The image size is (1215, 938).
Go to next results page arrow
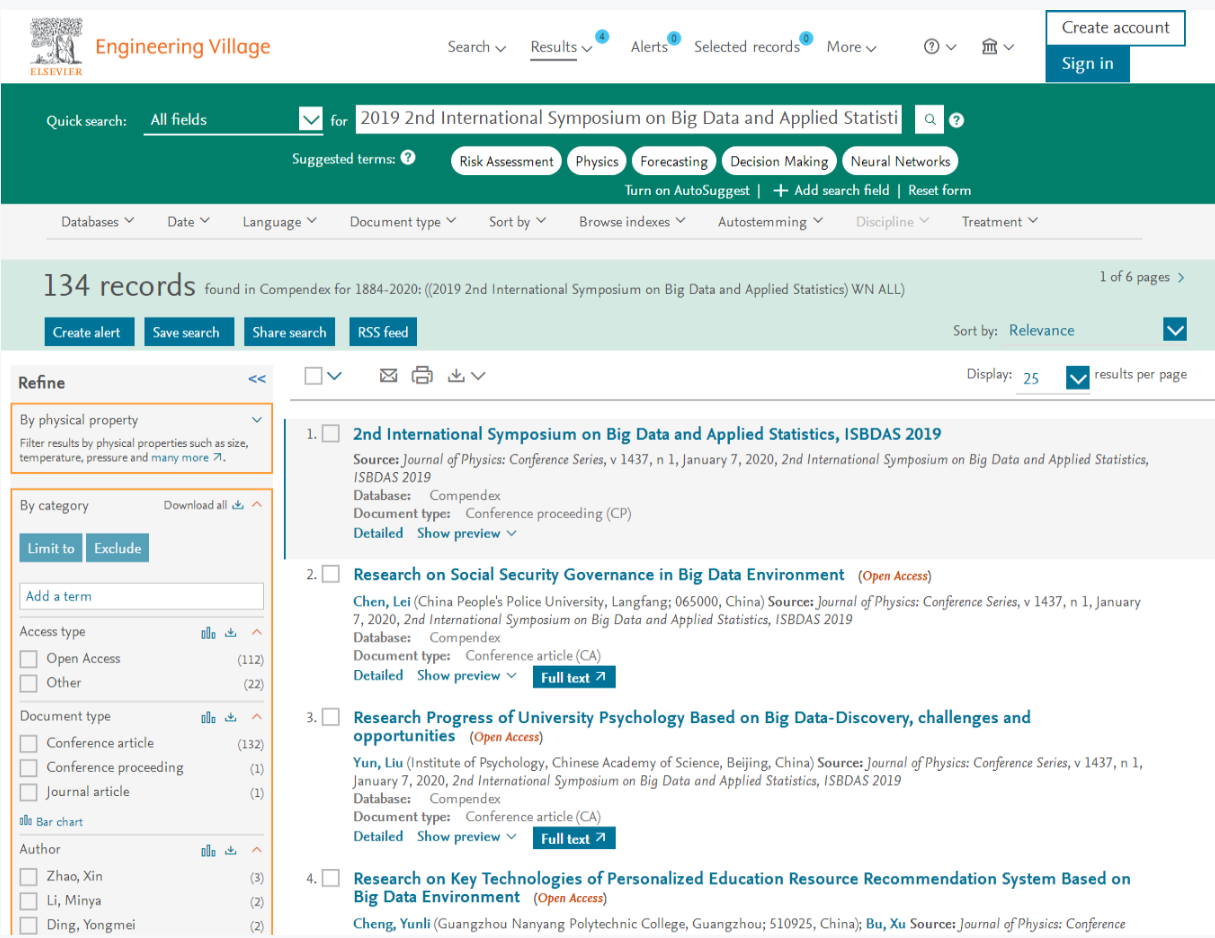(1181, 278)
